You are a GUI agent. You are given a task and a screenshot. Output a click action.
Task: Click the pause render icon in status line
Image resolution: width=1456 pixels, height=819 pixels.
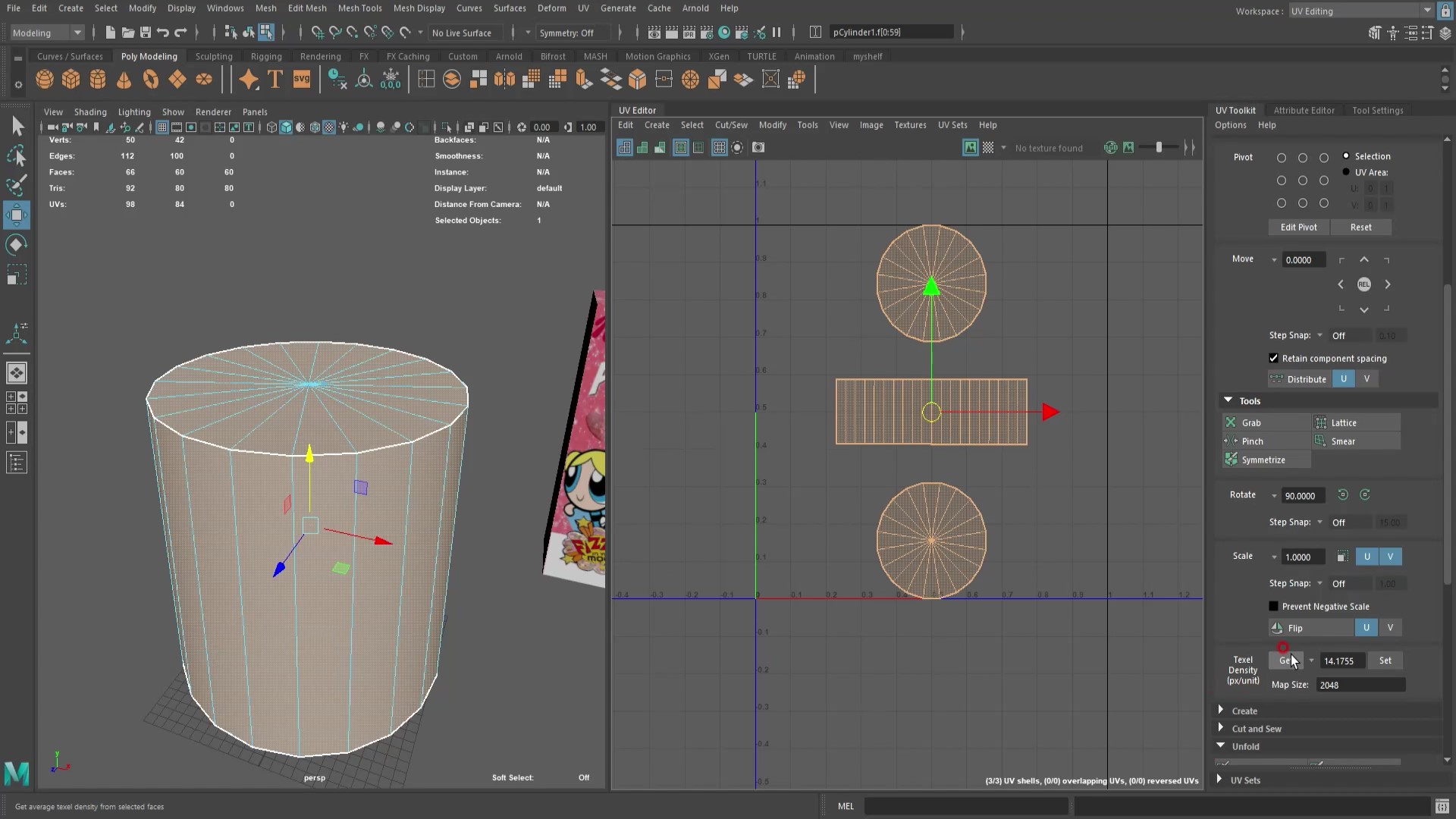pos(777,33)
